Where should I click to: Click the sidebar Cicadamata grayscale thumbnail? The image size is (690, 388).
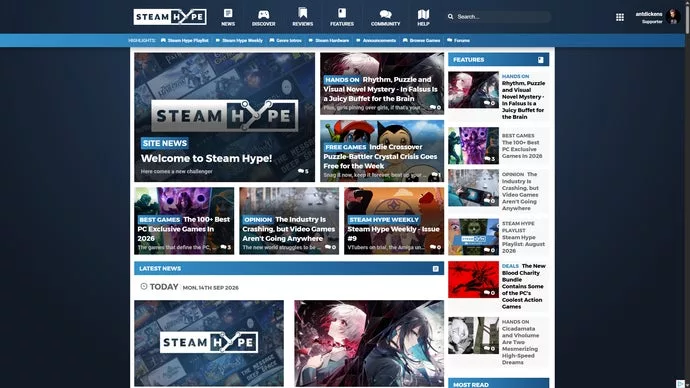tap(473, 335)
